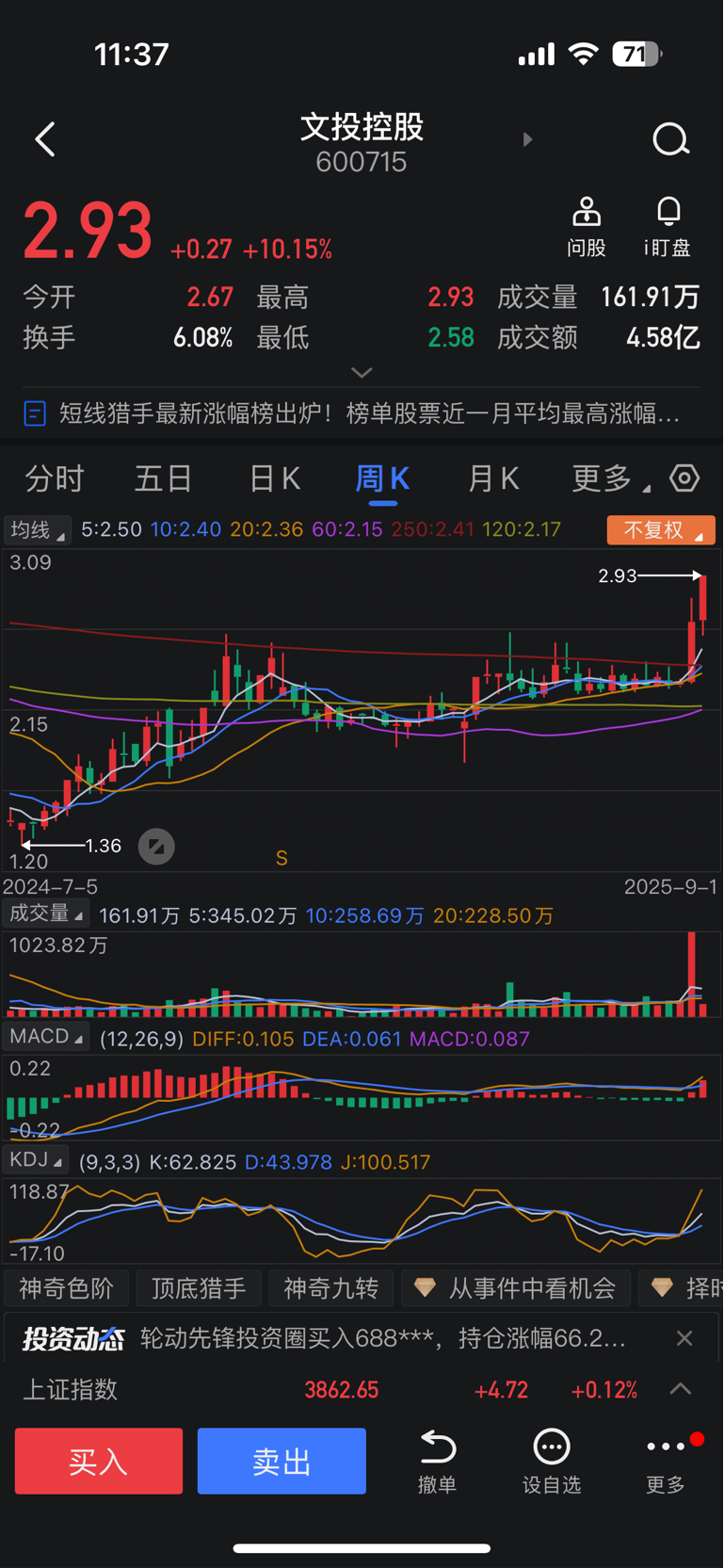Tap the 最低 2.58 value
Viewport: 724px width, 1568px height.
451,337
